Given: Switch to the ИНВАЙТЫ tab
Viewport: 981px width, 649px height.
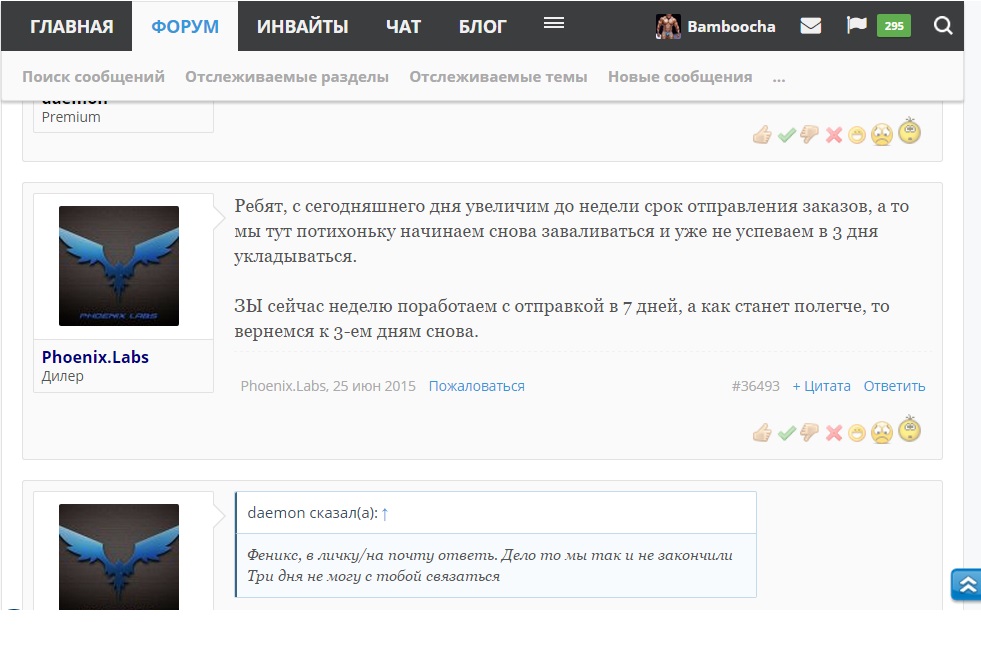Looking at the screenshot, I should (302, 27).
